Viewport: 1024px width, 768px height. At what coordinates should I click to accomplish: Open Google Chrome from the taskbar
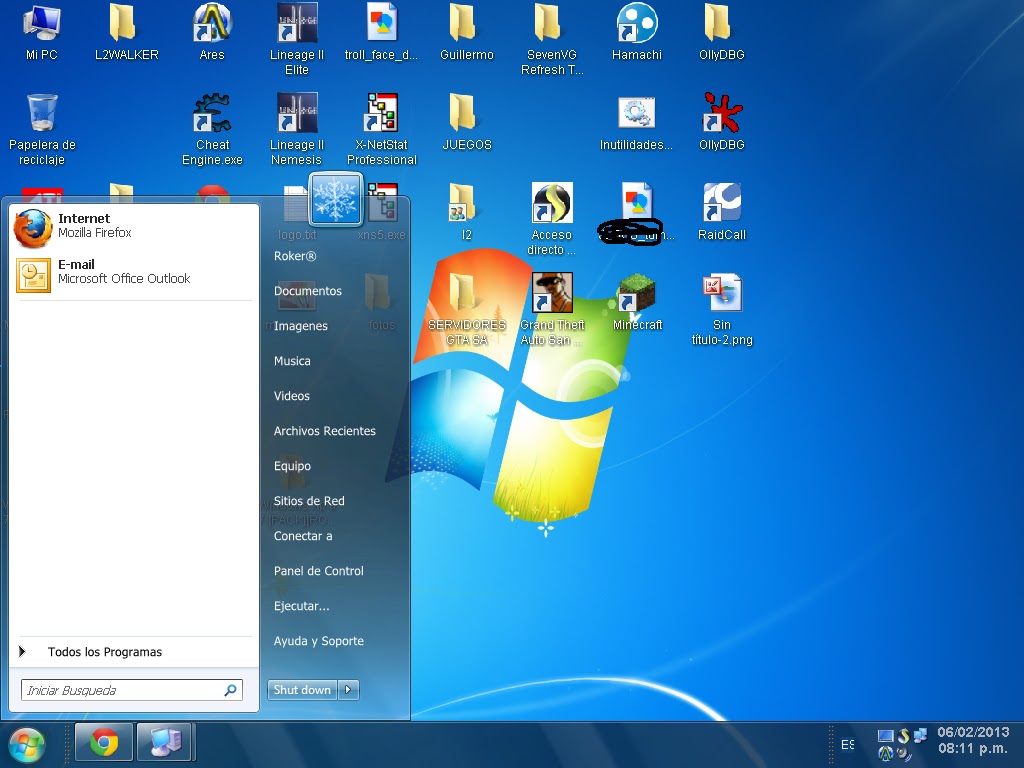103,742
